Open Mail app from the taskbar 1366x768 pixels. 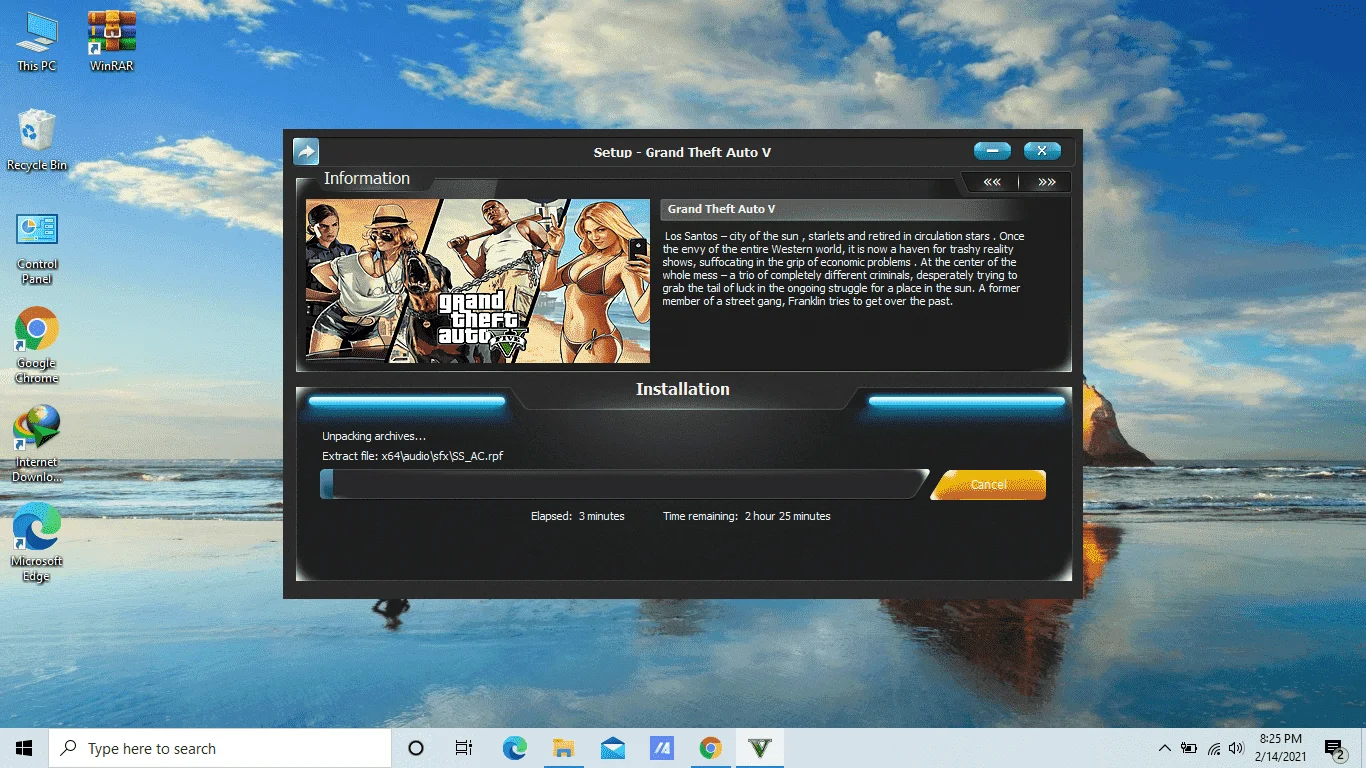point(612,748)
